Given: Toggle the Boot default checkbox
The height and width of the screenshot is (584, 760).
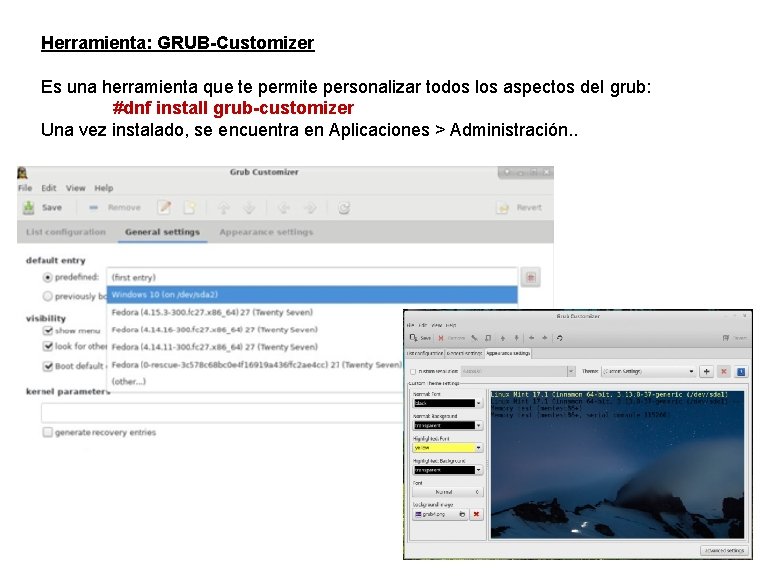Looking at the screenshot, I should click(x=48, y=366).
